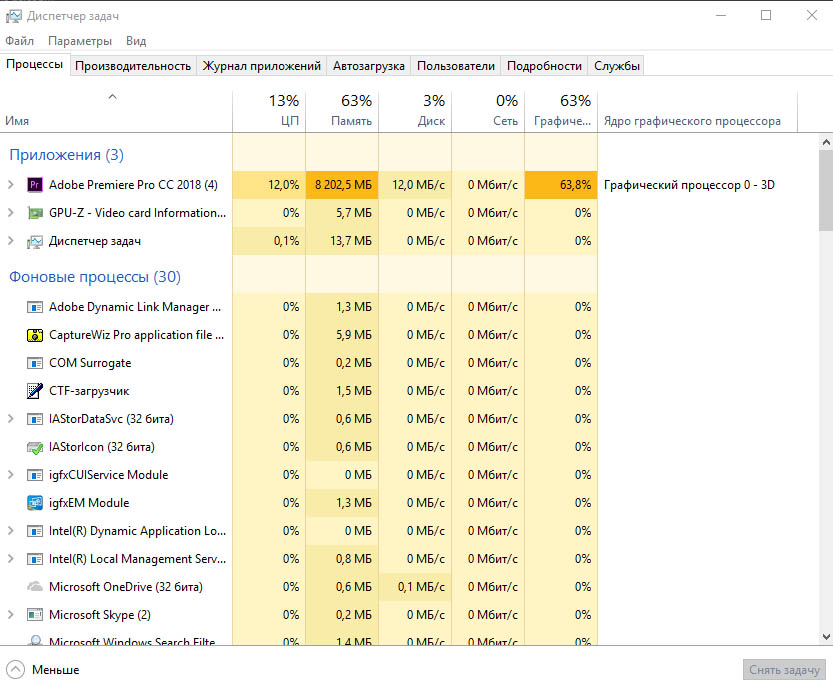This screenshot has height=692, width=833.
Task: Sort by the ЦП column header
Action: [x=269, y=111]
